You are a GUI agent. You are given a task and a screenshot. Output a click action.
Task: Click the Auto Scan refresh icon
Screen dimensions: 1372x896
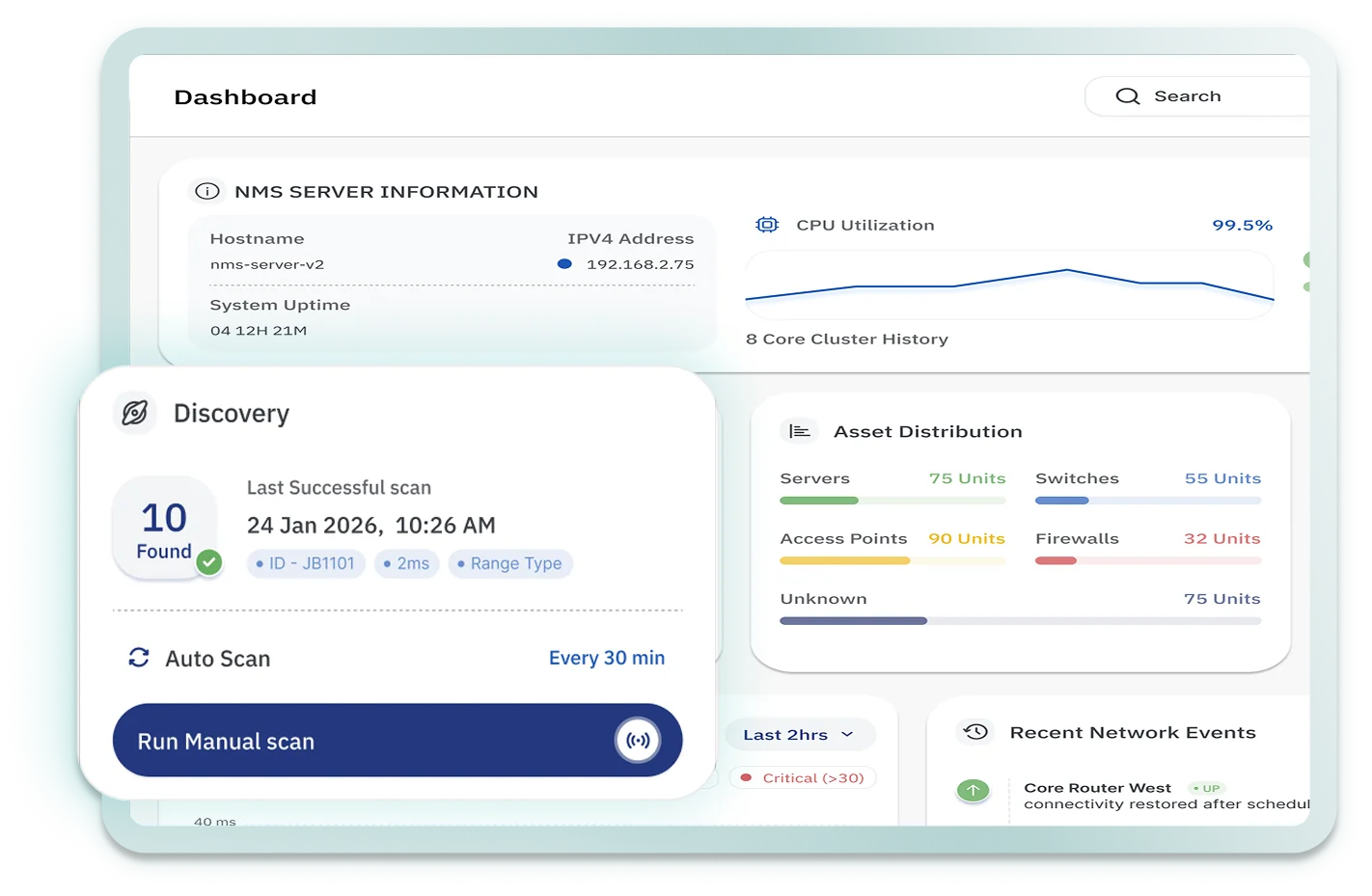[x=139, y=658]
